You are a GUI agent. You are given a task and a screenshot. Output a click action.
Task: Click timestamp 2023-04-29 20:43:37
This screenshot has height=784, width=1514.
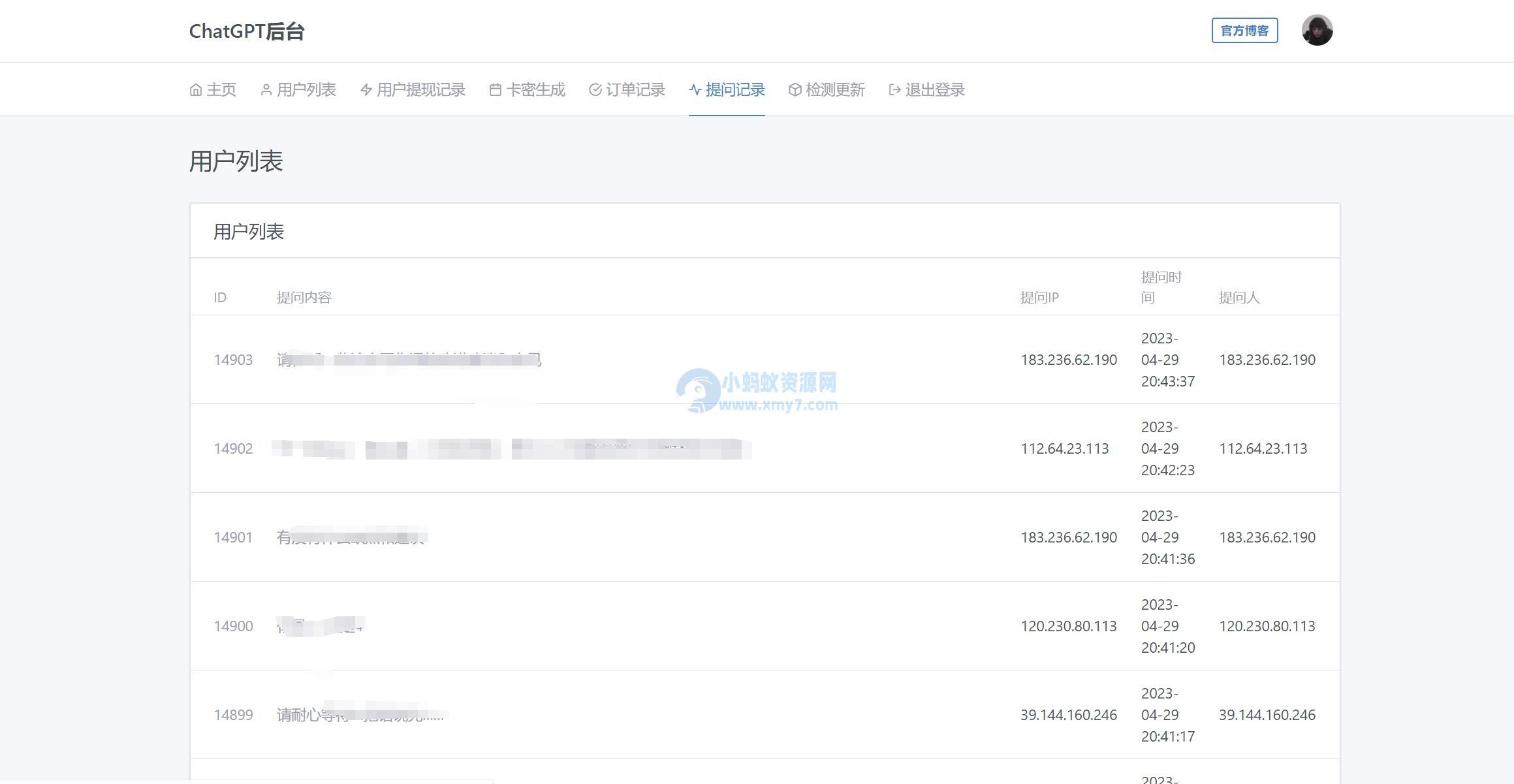(x=1168, y=360)
